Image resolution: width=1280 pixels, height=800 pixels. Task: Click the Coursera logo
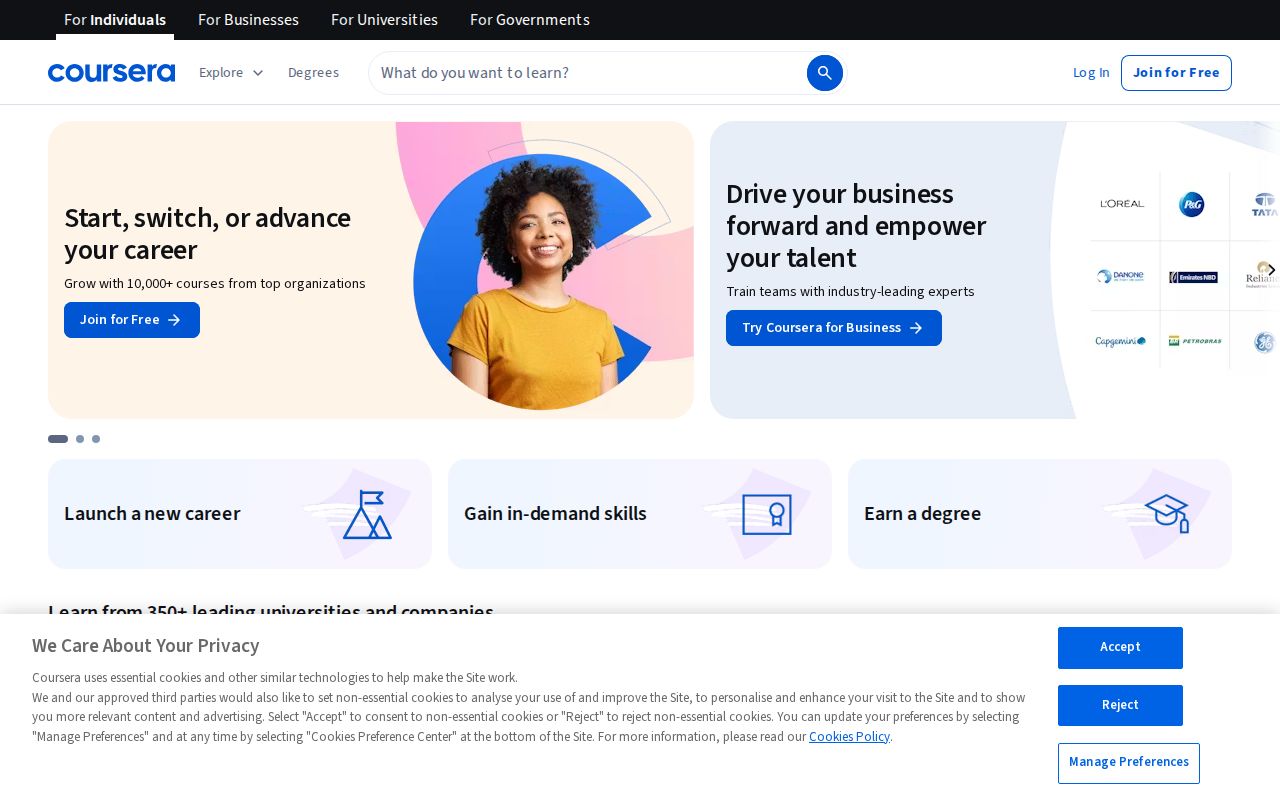111,72
